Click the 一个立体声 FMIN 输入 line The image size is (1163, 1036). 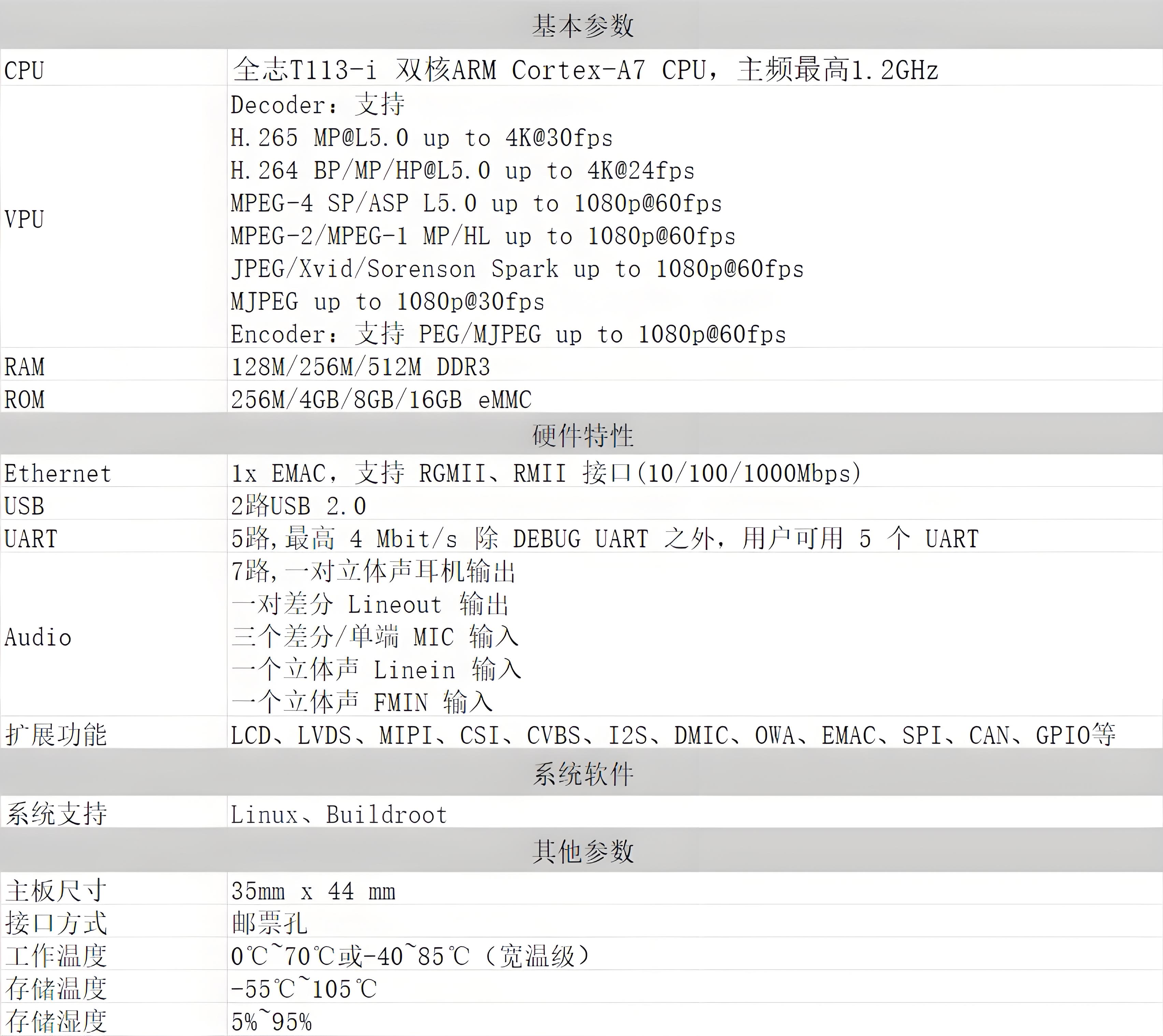click(x=362, y=702)
